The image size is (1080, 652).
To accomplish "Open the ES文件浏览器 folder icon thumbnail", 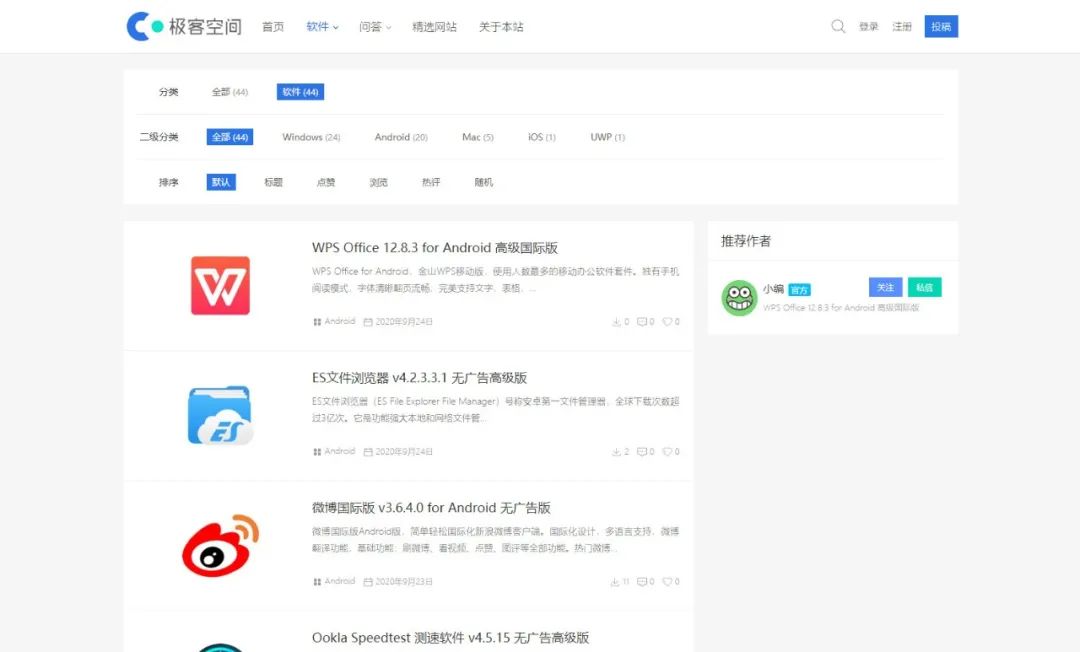I will [x=220, y=415].
